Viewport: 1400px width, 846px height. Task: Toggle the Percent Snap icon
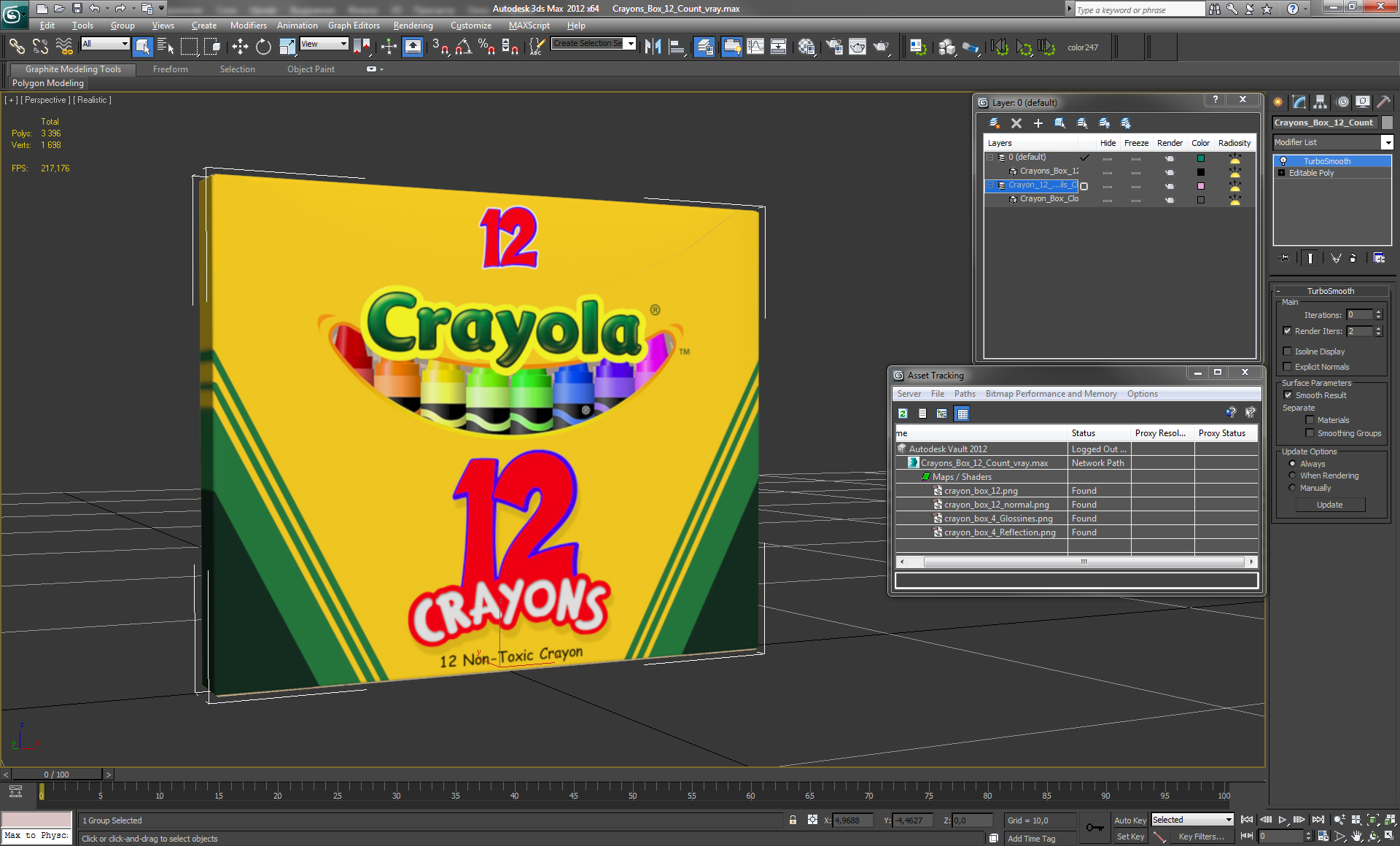pos(486,47)
